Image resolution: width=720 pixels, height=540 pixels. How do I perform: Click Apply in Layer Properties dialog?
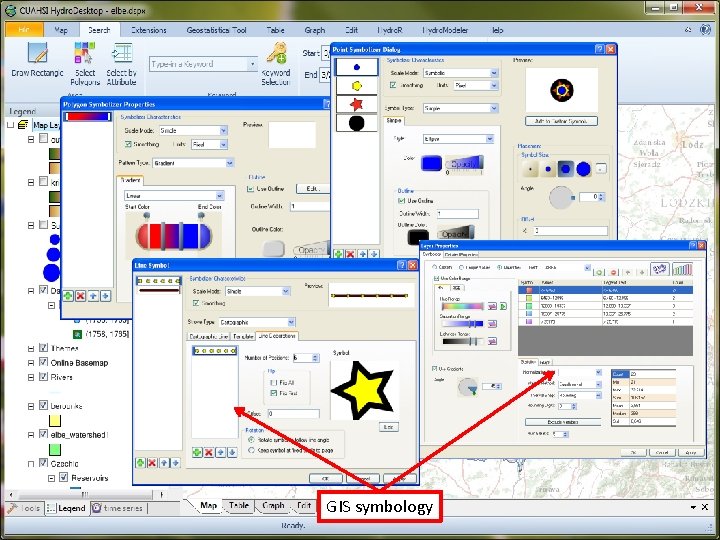pos(691,452)
